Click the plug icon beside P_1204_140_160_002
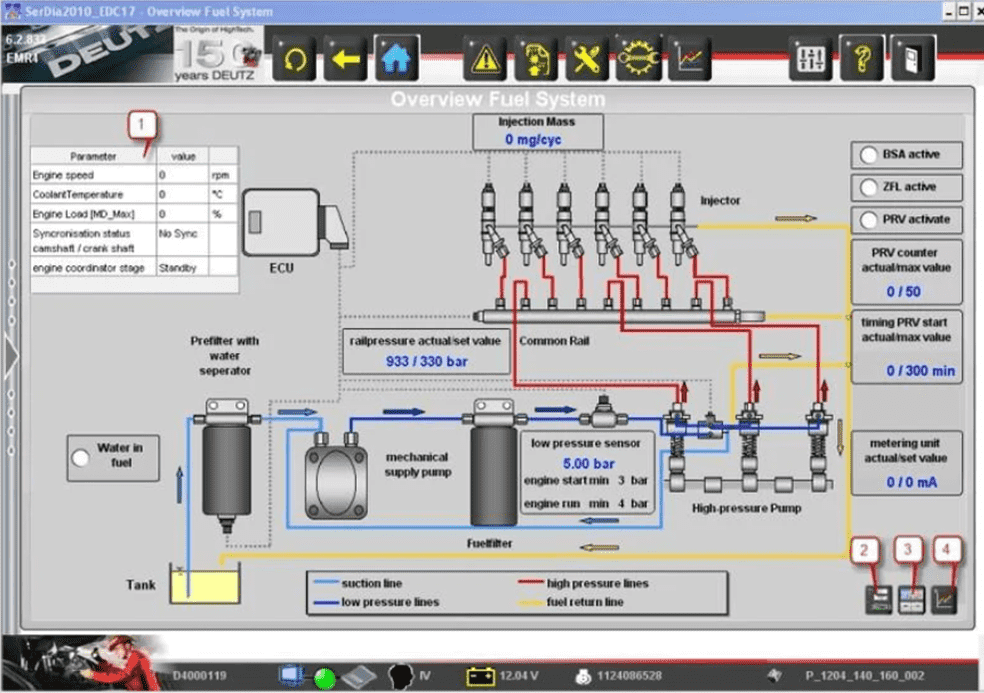 [x=775, y=675]
